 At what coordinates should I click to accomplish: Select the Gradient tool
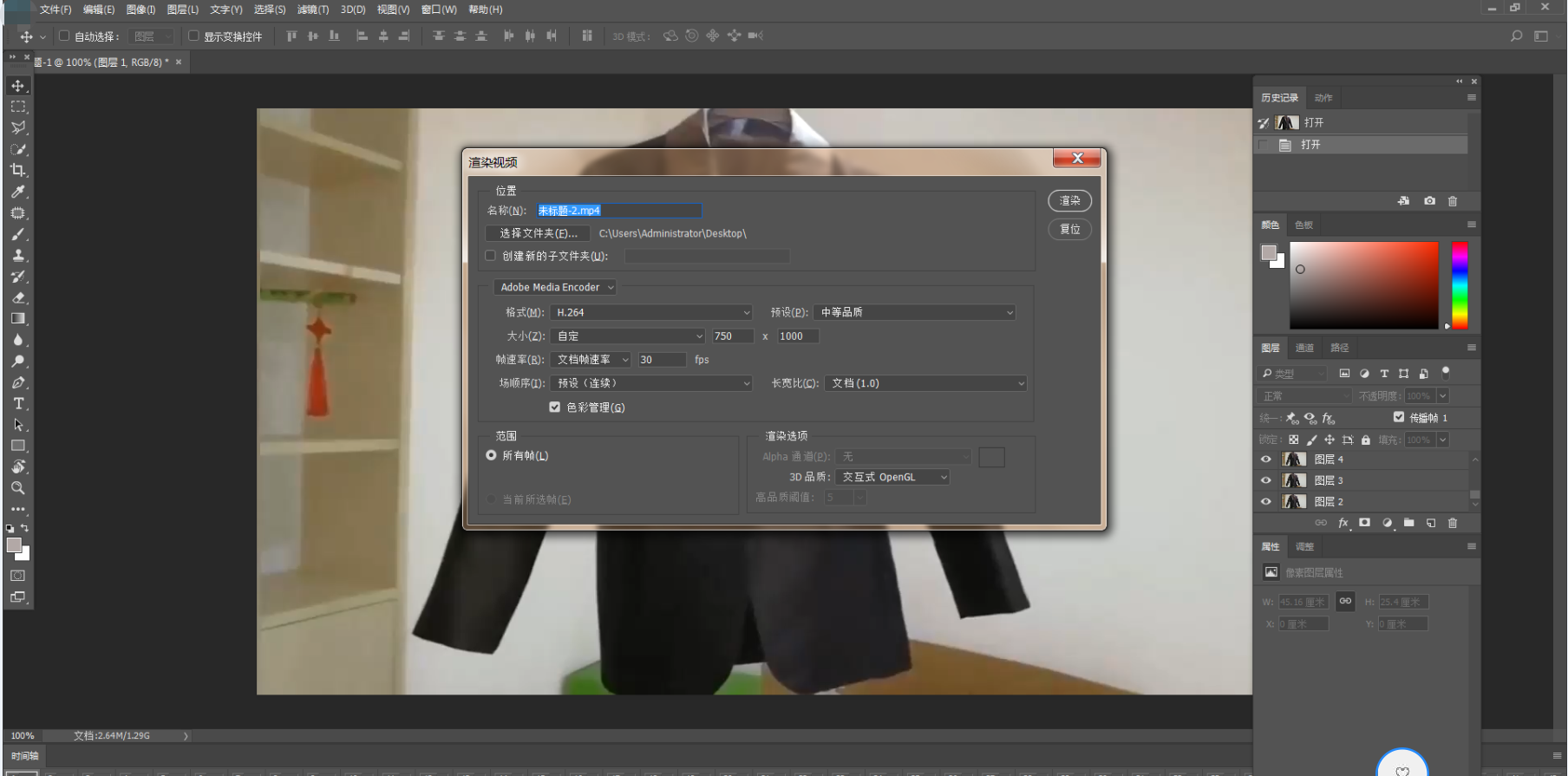[x=18, y=318]
